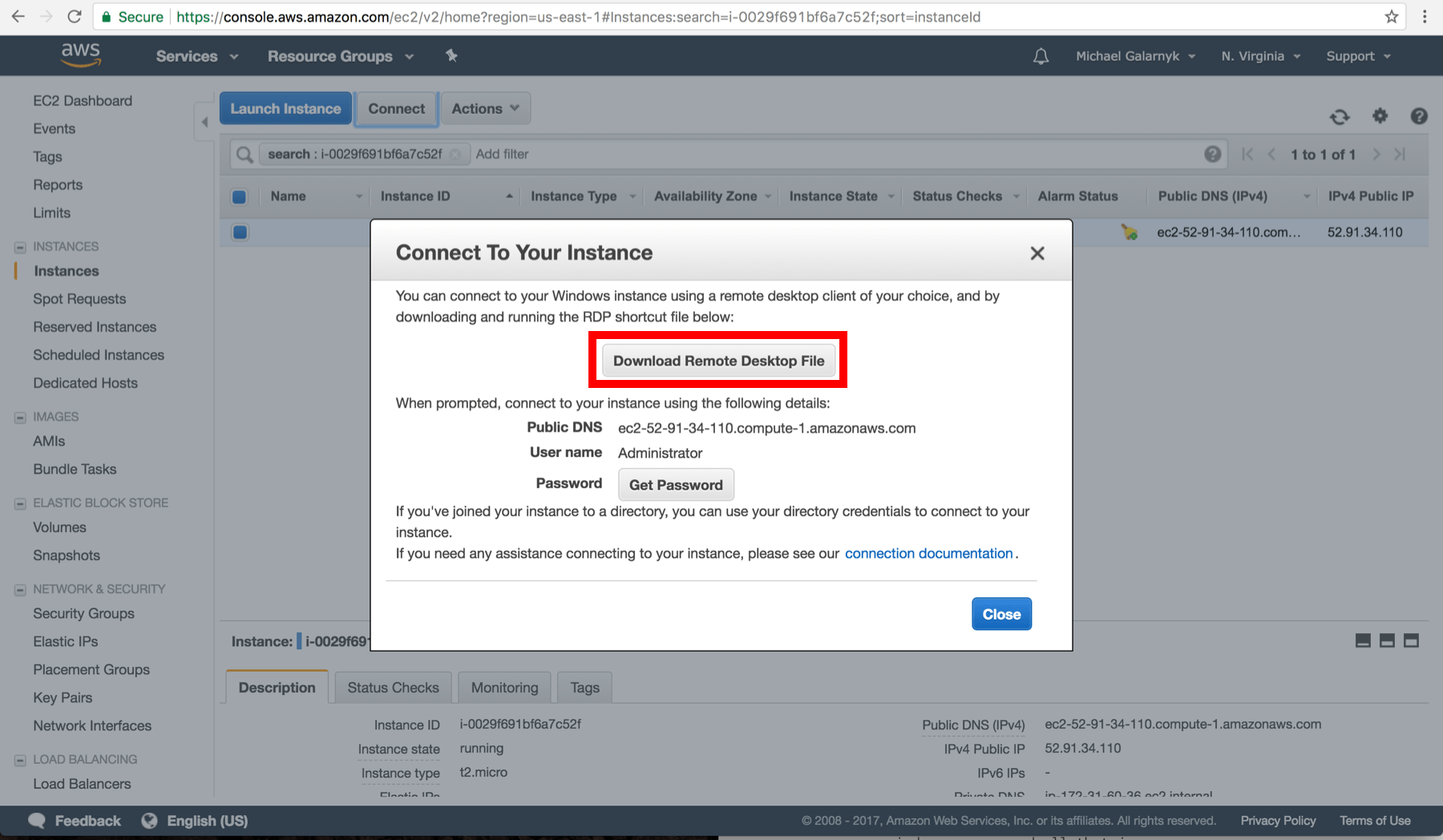Open the Actions dropdown
This screenshot has height=840, width=1443.
pos(485,108)
